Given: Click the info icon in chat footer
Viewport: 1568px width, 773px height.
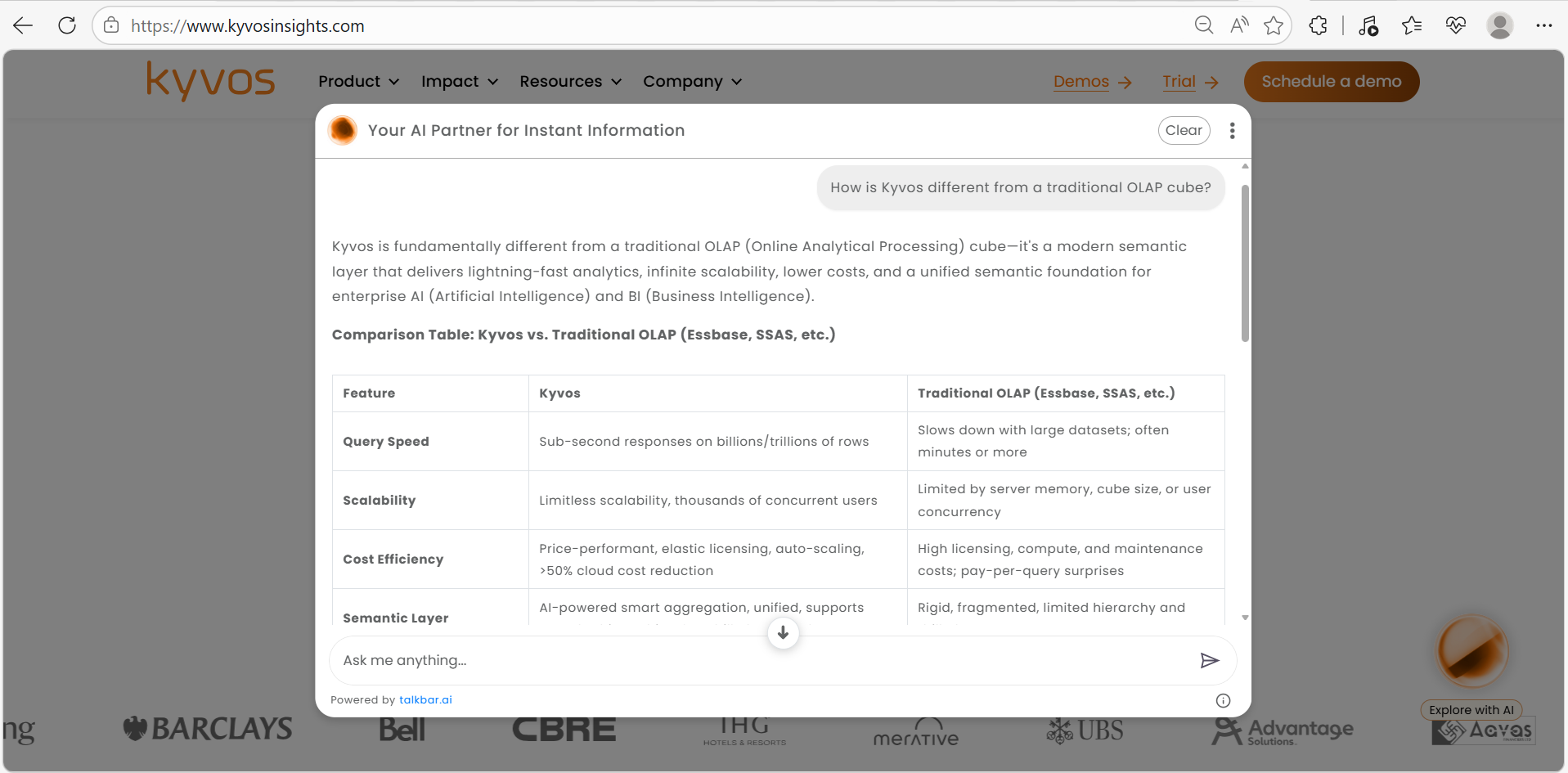Looking at the screenshot, I should pyautogui.click(x=1223, y=700).
